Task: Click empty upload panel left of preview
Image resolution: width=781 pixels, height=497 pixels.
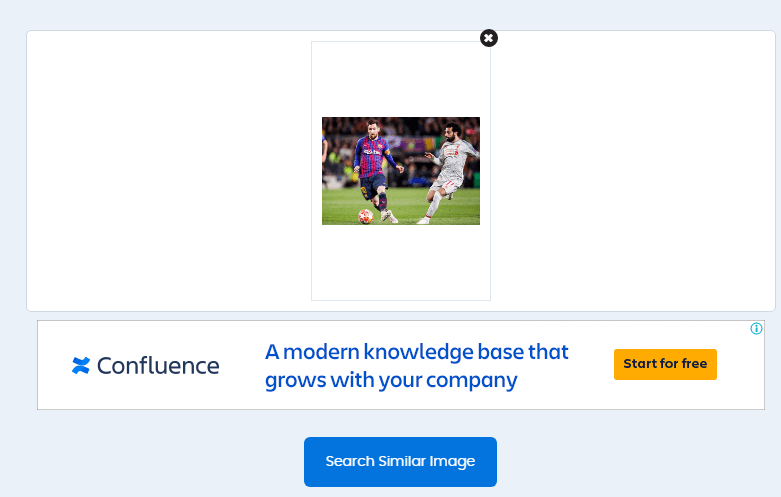Action: pyautogui.click(x=169, y=171)
